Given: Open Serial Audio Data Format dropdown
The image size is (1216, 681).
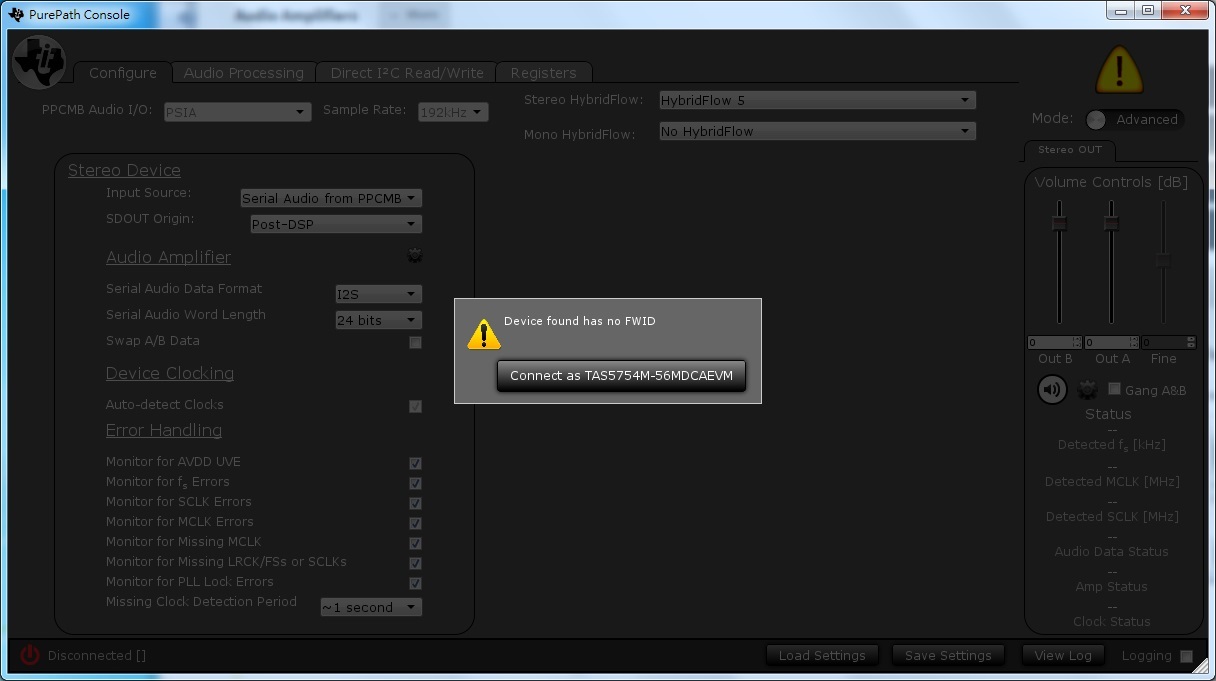Looking at the screenshot, I should tap(378, 294).
